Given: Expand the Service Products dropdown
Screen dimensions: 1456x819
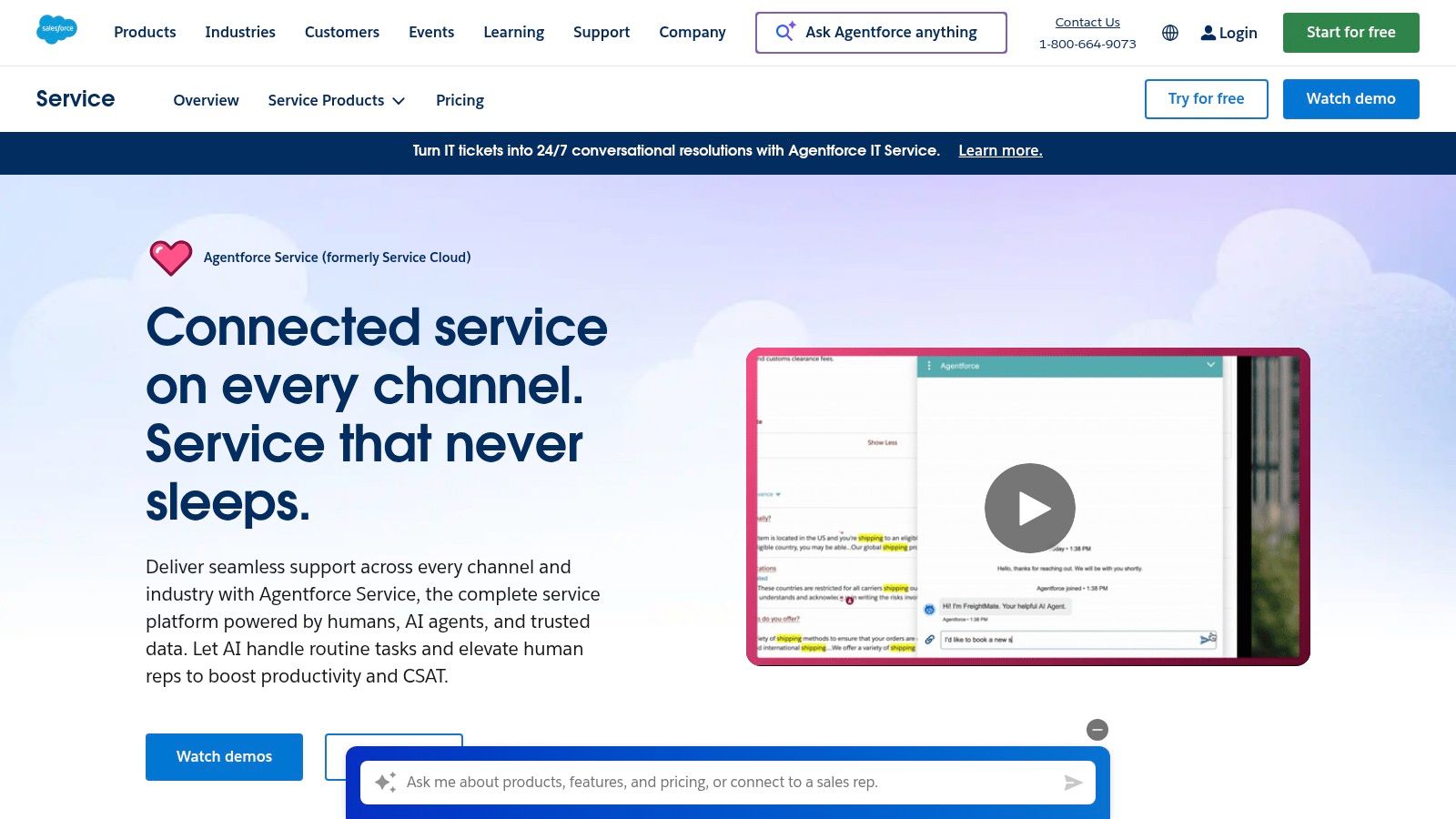Looking at the screenshot, I should click(336, 100).
